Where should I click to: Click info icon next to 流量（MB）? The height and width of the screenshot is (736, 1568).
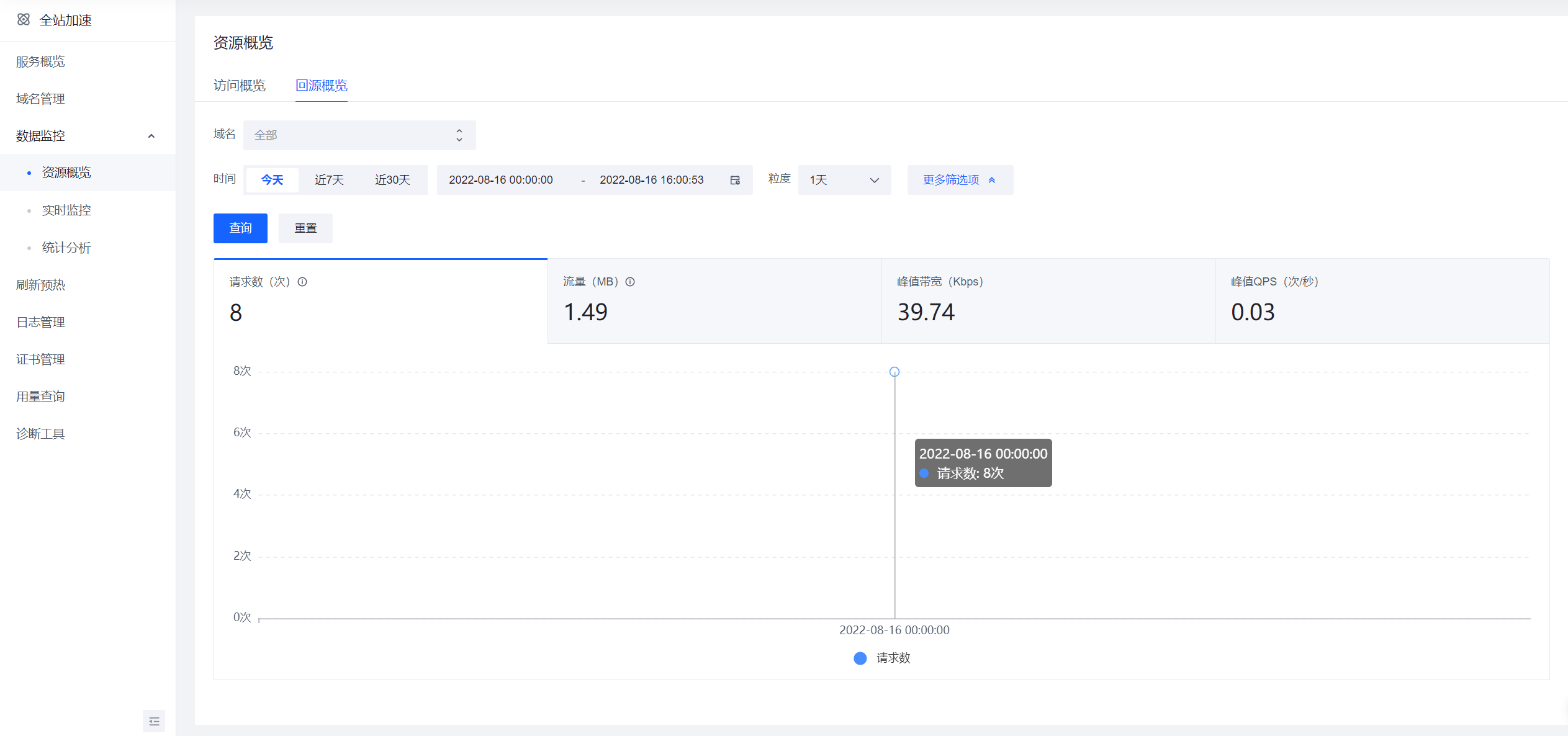click(630, 282)
